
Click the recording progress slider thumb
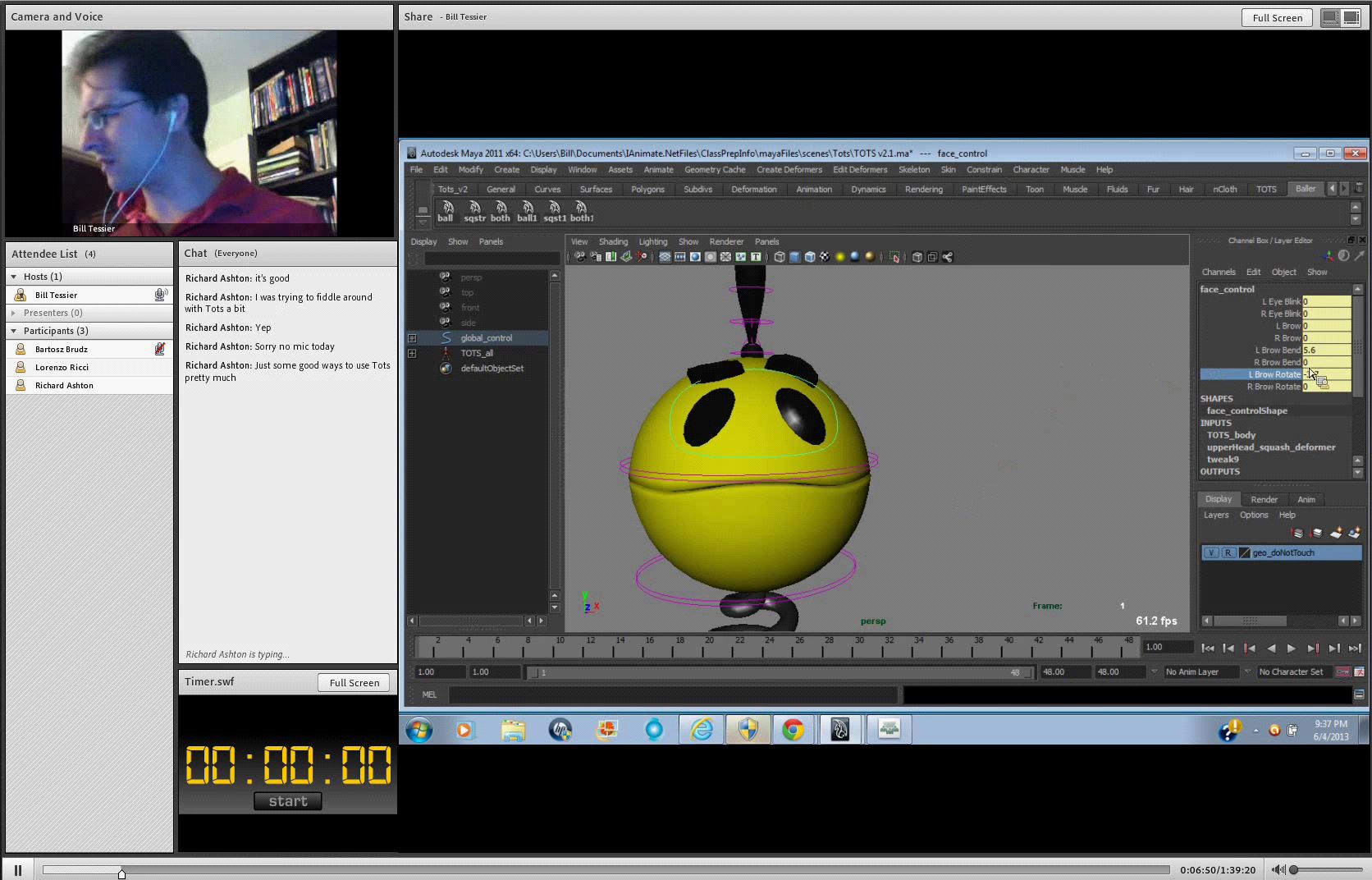click(x=121, y=873)
